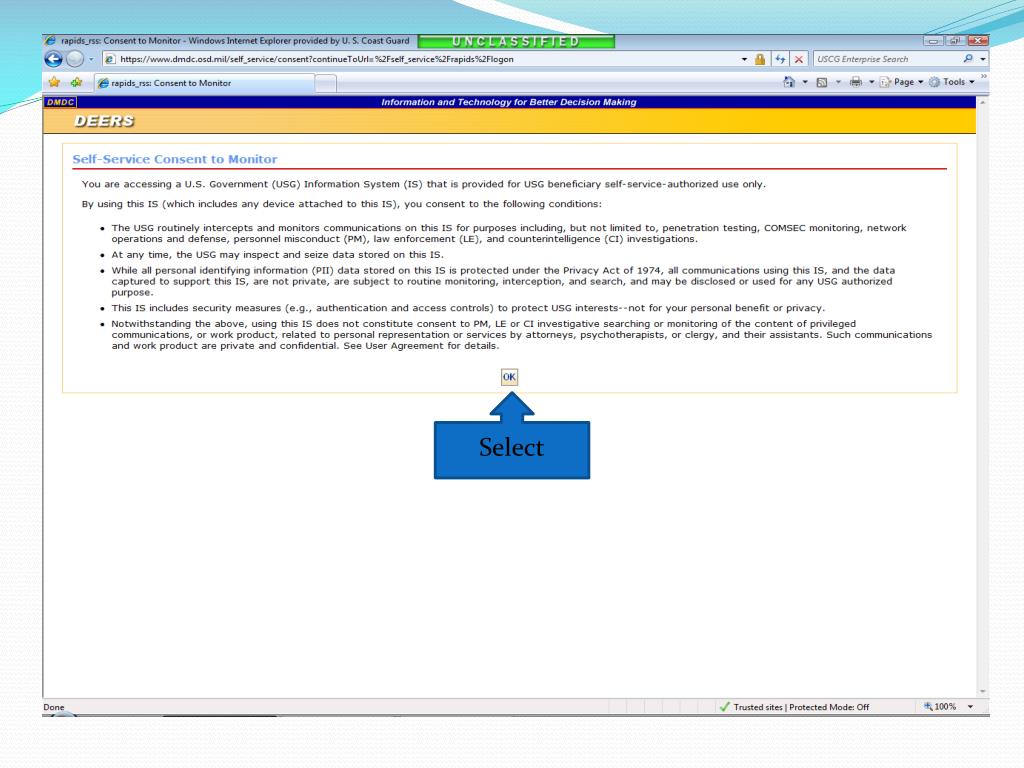Expand the zoom level dropdown arrow

coord(970,707)
